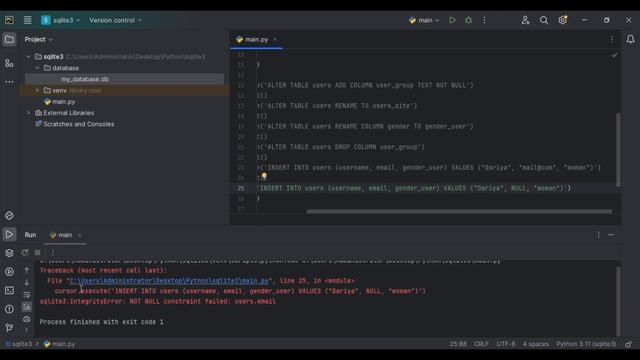Close the main run tab
Screen dimensions: 640x360
(80, 235)
